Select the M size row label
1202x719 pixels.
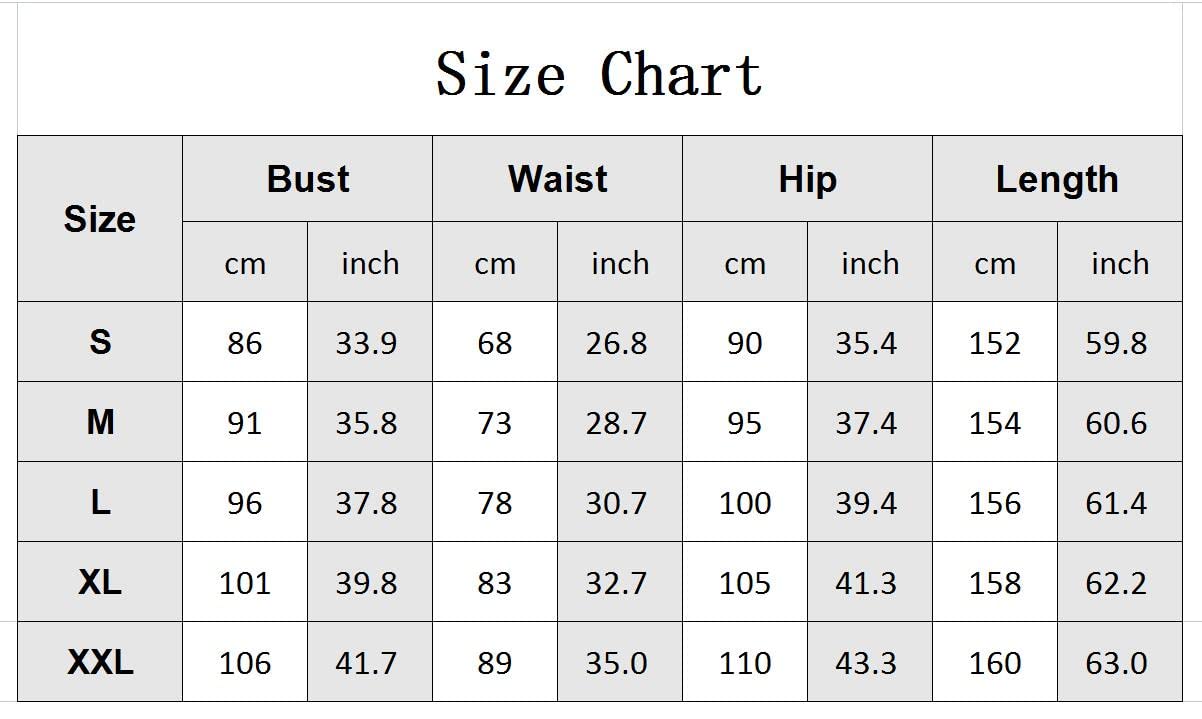100,422
